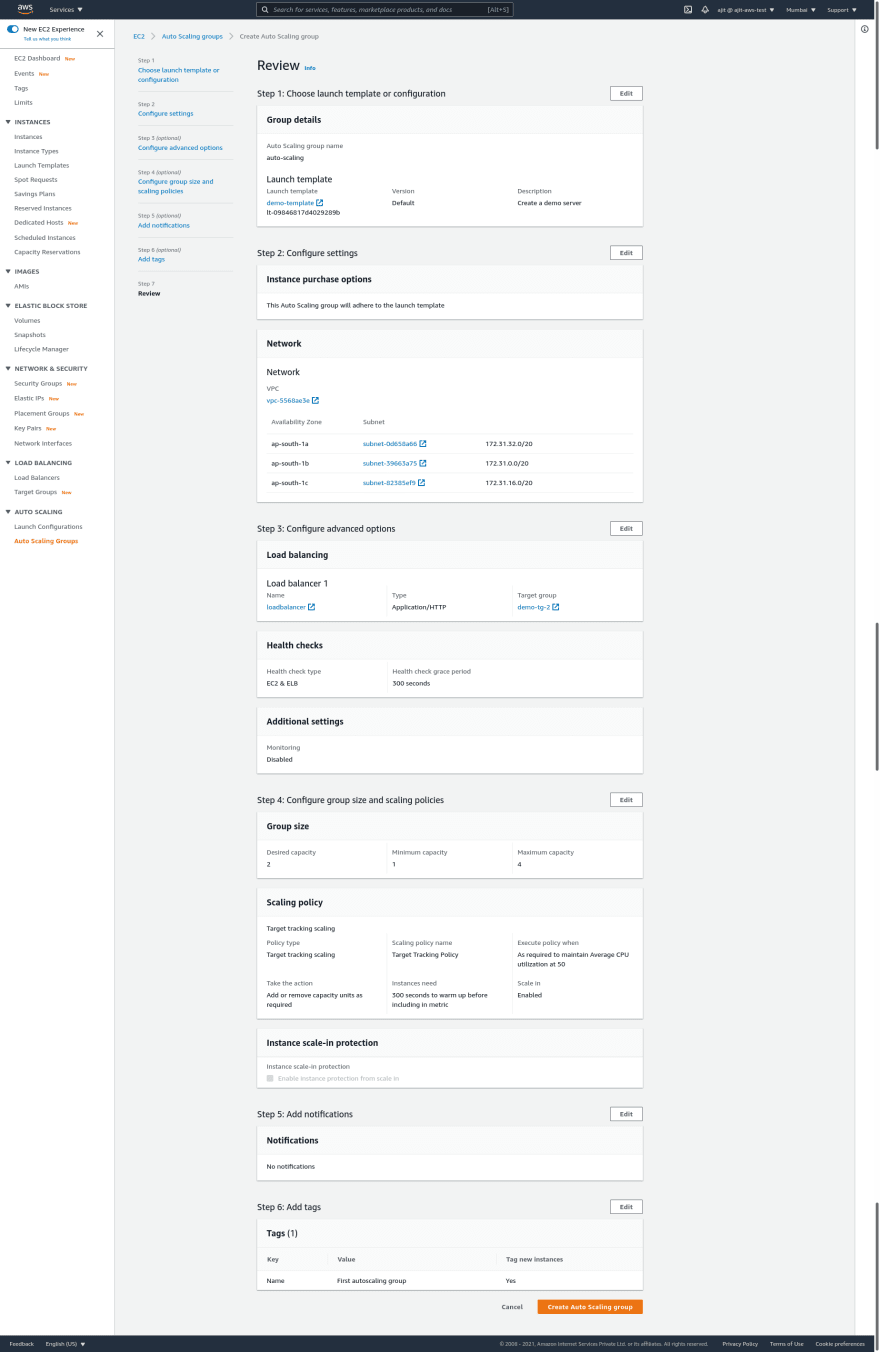Open external link icon beside demo-template

click(x=320, y=203)
